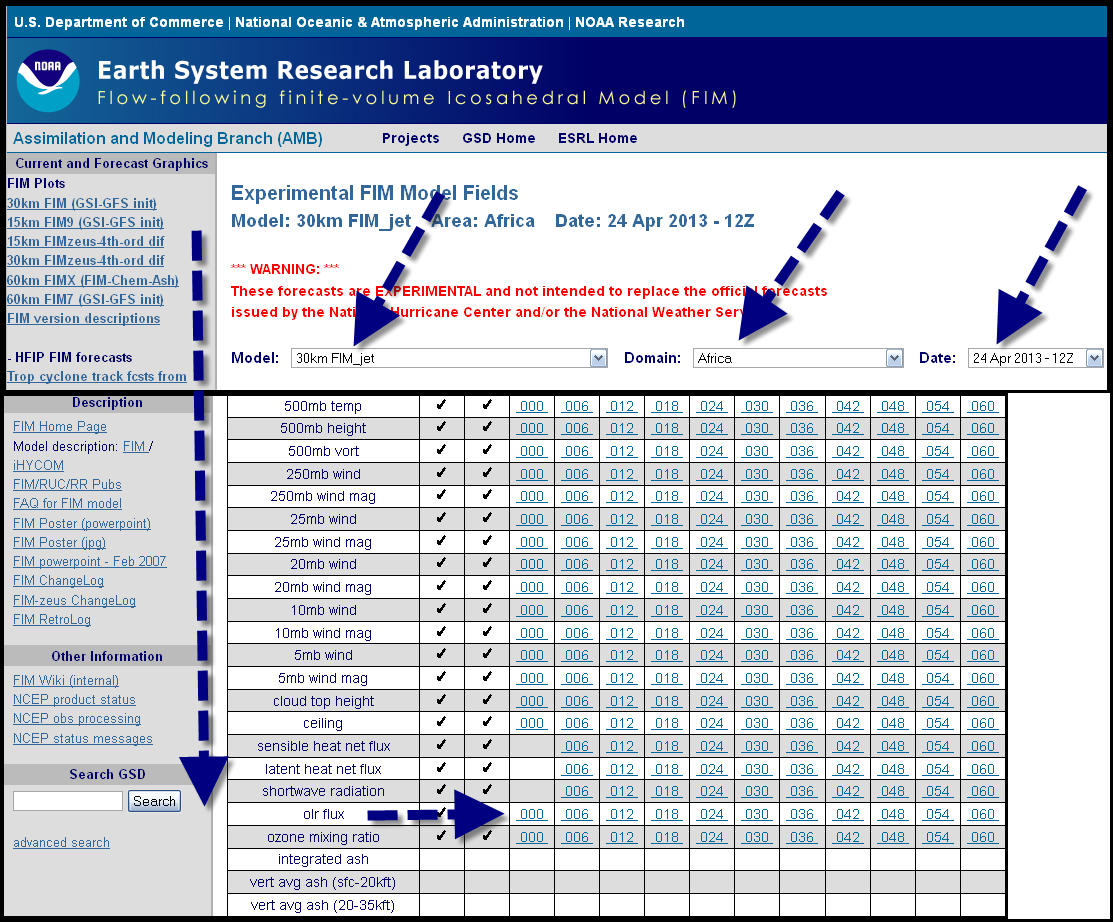Click the 'vert avg ash (sfc-20kft)' row label
The width and height of the screenshot is (1113, 922).
[323, 882]
